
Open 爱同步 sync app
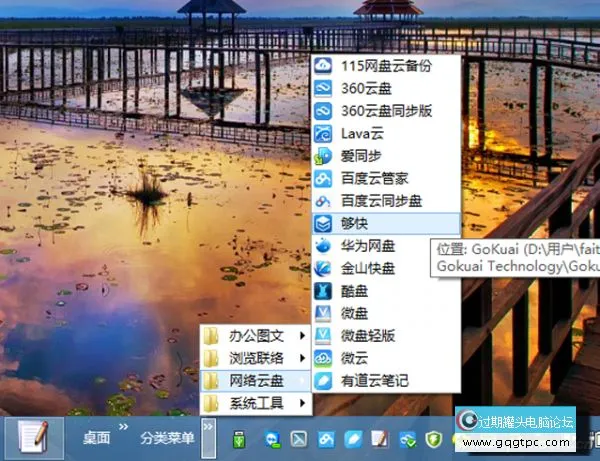pyautogui.click(x=386, y=156)
